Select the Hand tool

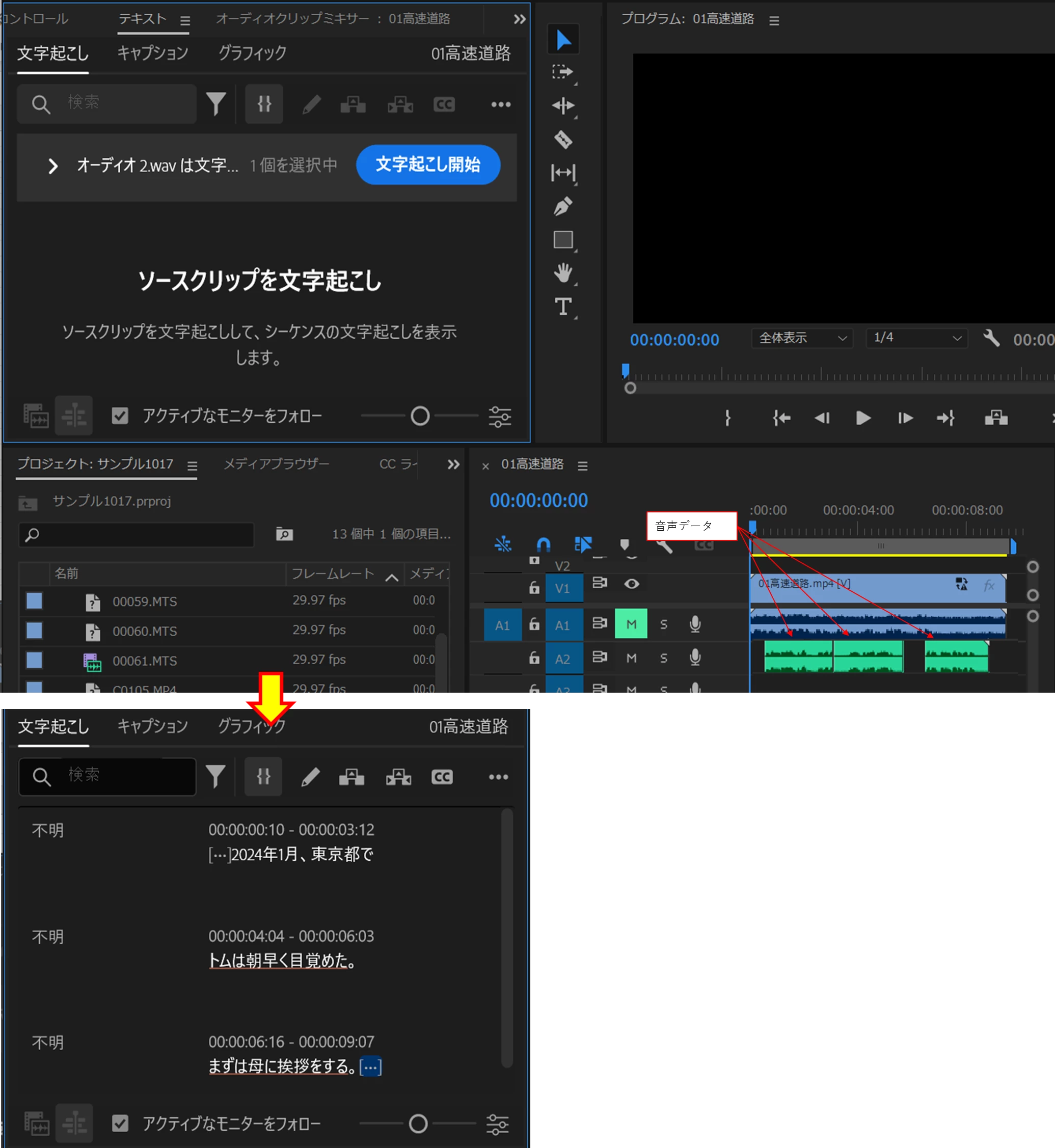pyautogui.click(x=563, y=273)
